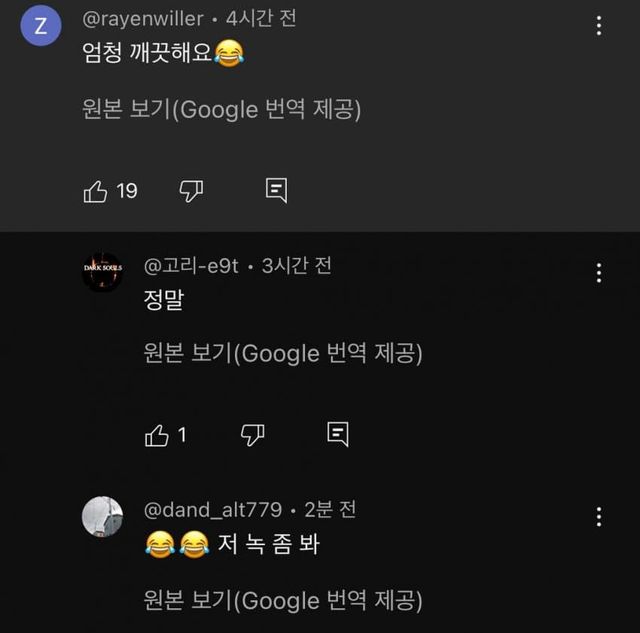This screenshot has width=640, height=633.
Task: Show original text of the 엄청 깨끗해요 comment
Action: [x=221, y=108]
